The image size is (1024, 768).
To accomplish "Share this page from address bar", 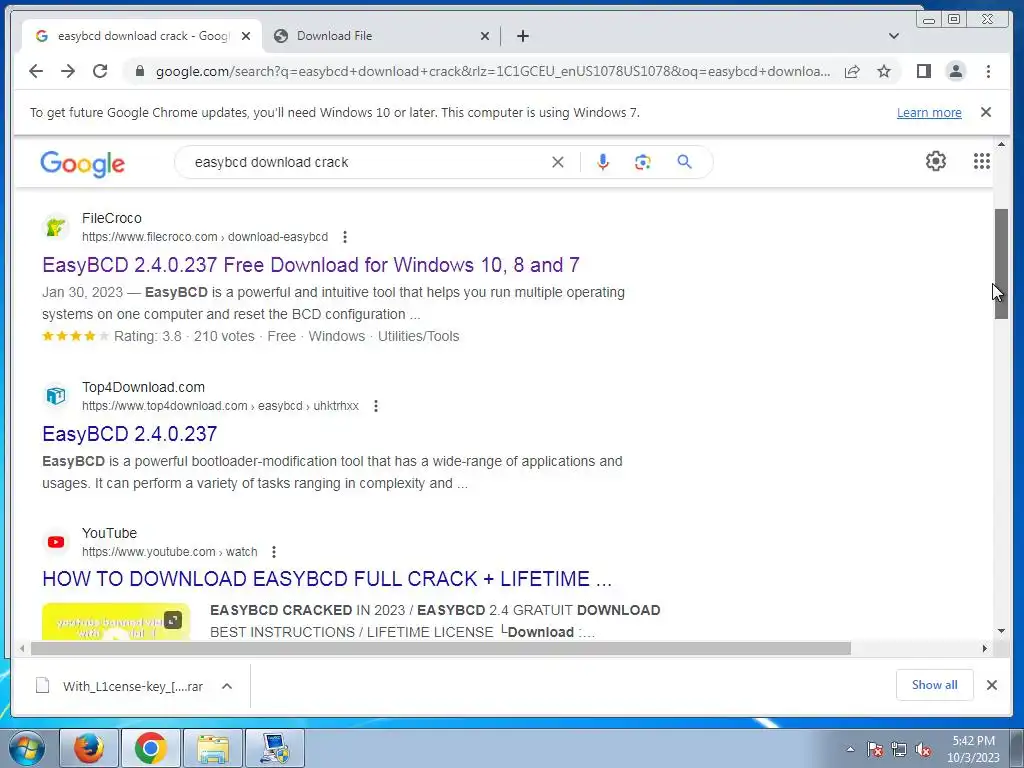I will 852,71.
